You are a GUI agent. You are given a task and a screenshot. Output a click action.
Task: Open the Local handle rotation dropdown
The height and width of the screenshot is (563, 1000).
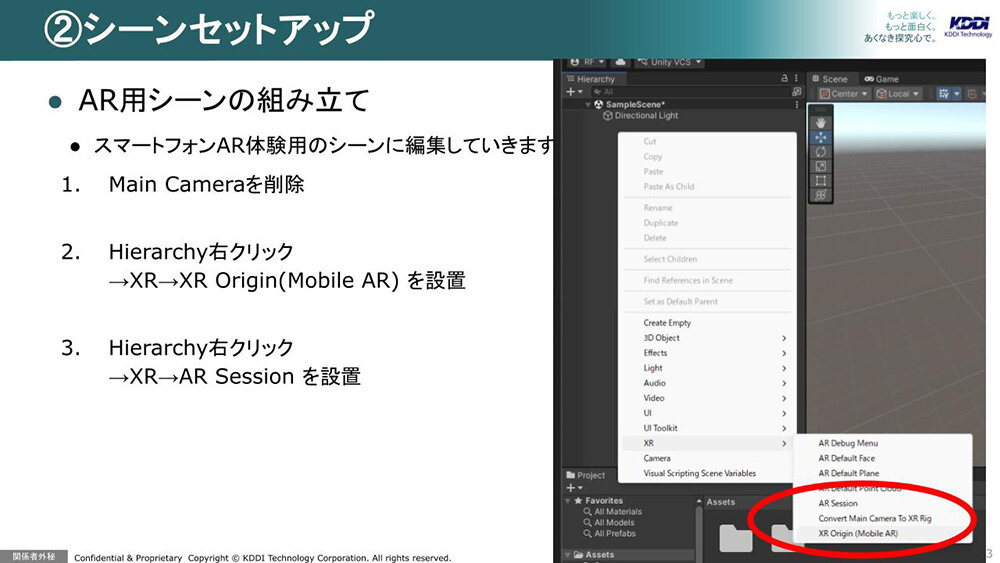[x=898, y=93]
